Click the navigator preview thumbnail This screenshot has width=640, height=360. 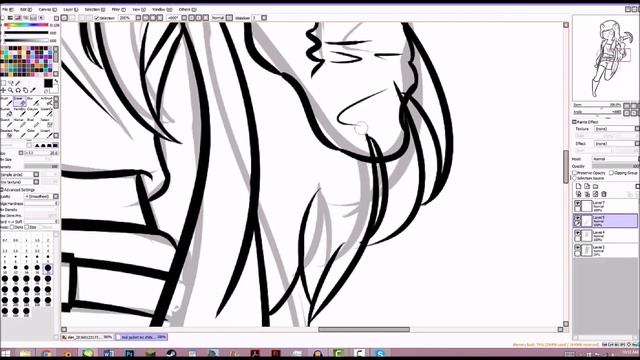click(605, 58)
